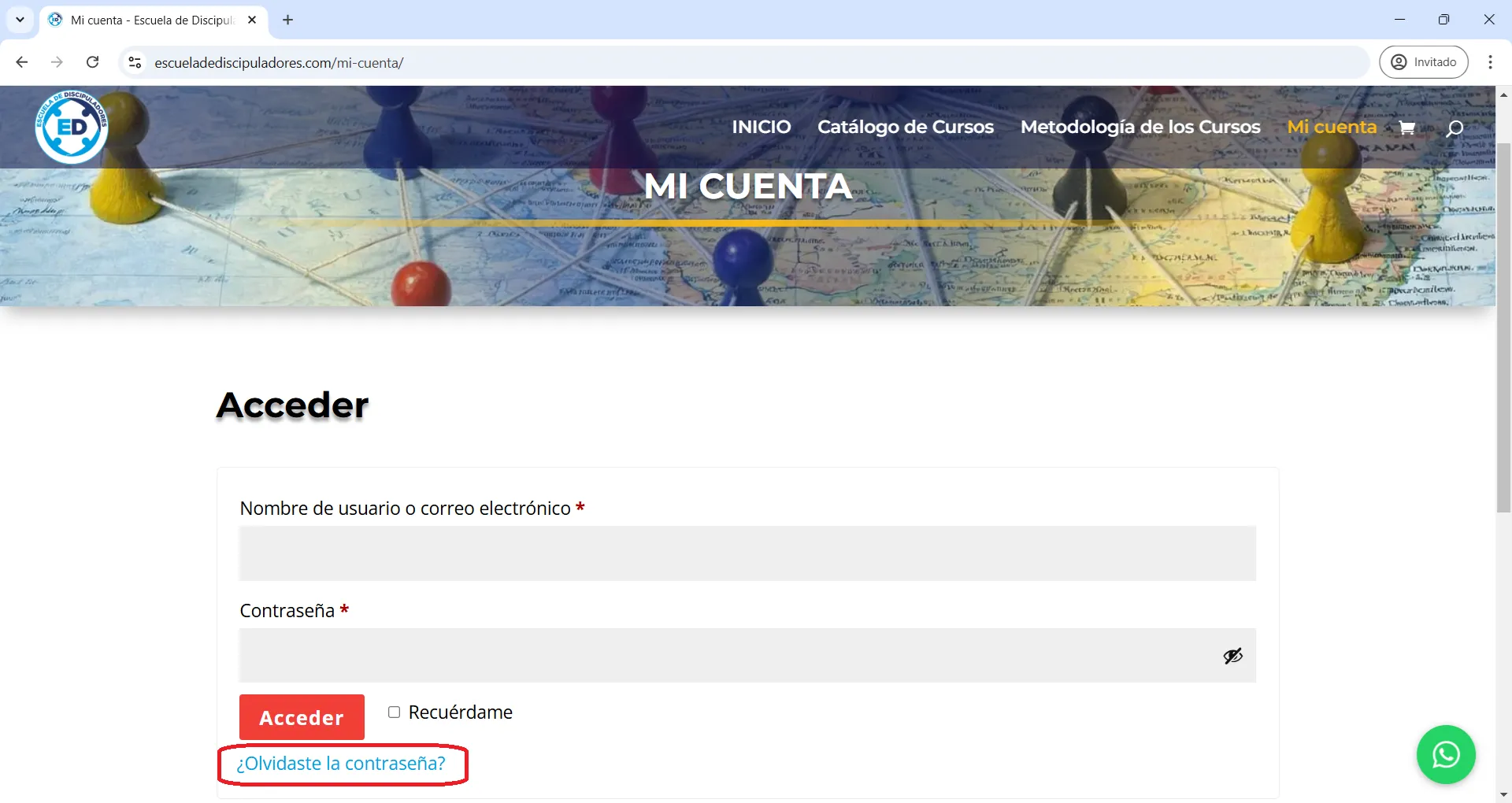Click into the Contraseña password field
Screen dimensions: 1512x803
point(724,656)
